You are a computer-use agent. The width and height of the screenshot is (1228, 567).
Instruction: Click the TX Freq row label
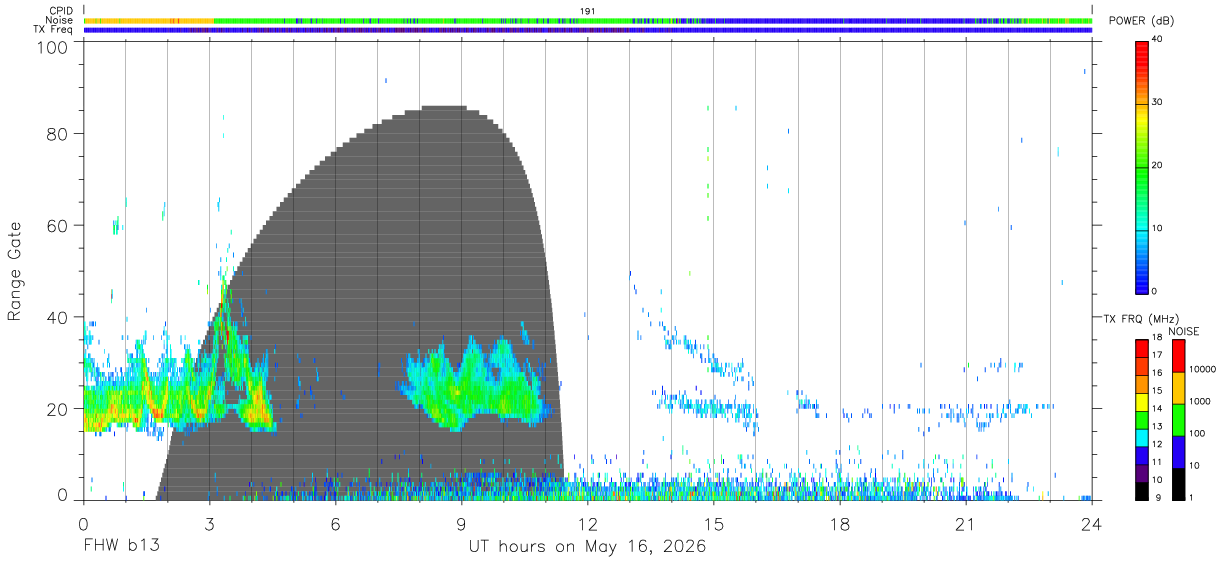54,29
